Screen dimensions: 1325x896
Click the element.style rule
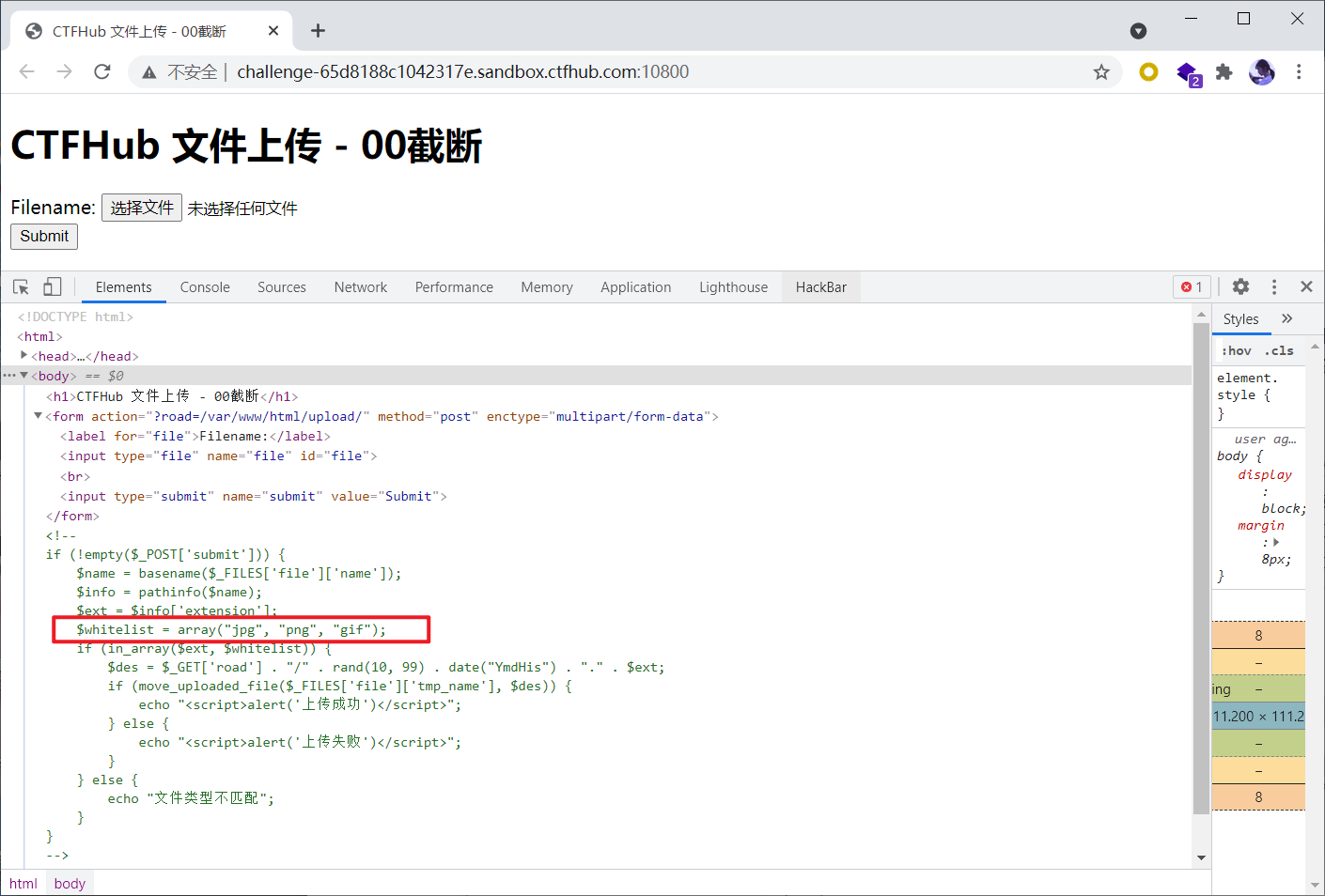point(1247,386)
